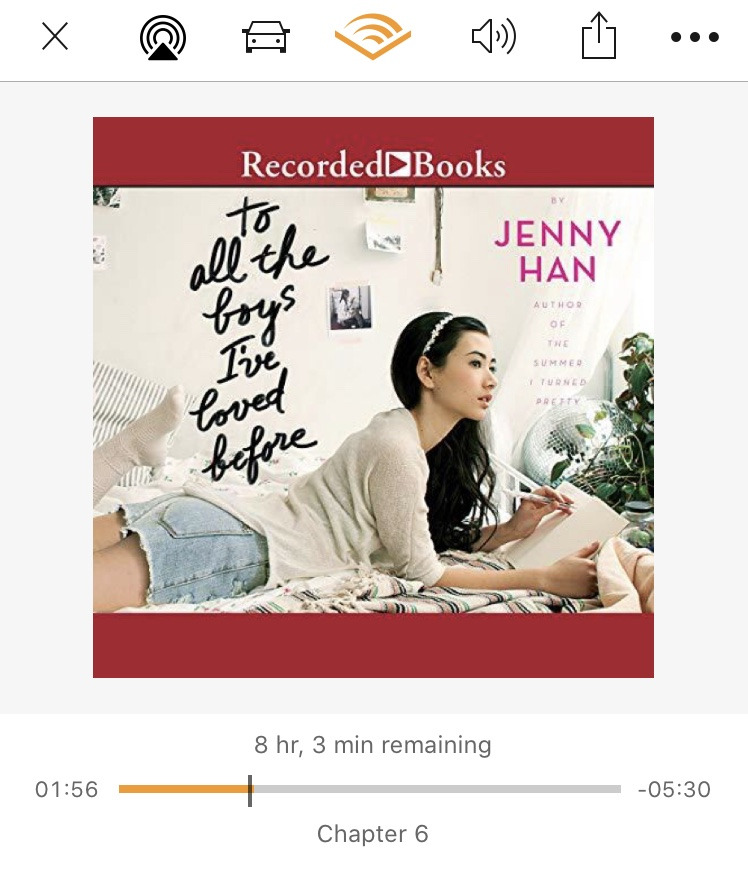Tap the orange Audible logo icon
Image resolution: width=748 pixels, height=873 pixels.
tap(373, 37)
